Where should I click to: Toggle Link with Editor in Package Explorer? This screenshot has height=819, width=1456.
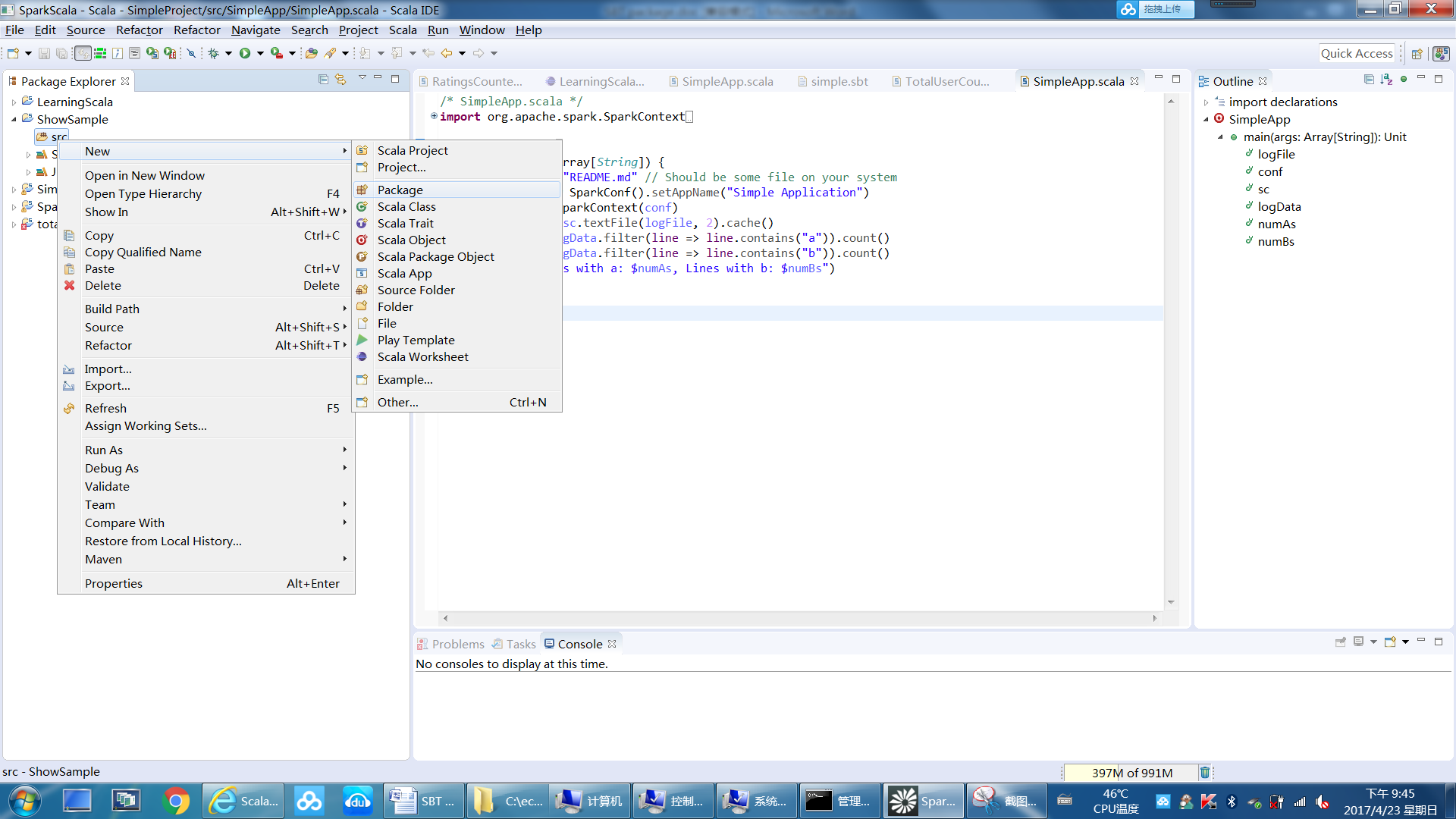click(340, 79)
